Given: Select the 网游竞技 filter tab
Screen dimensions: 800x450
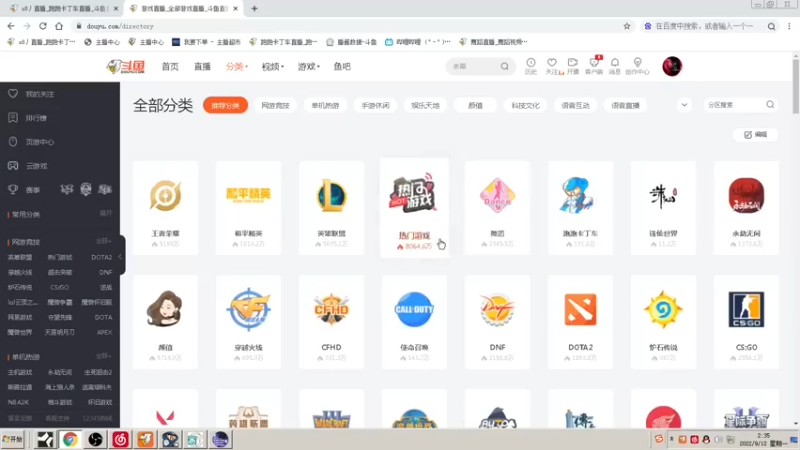Looking at the screenshot, I should (x=276, y=105).
